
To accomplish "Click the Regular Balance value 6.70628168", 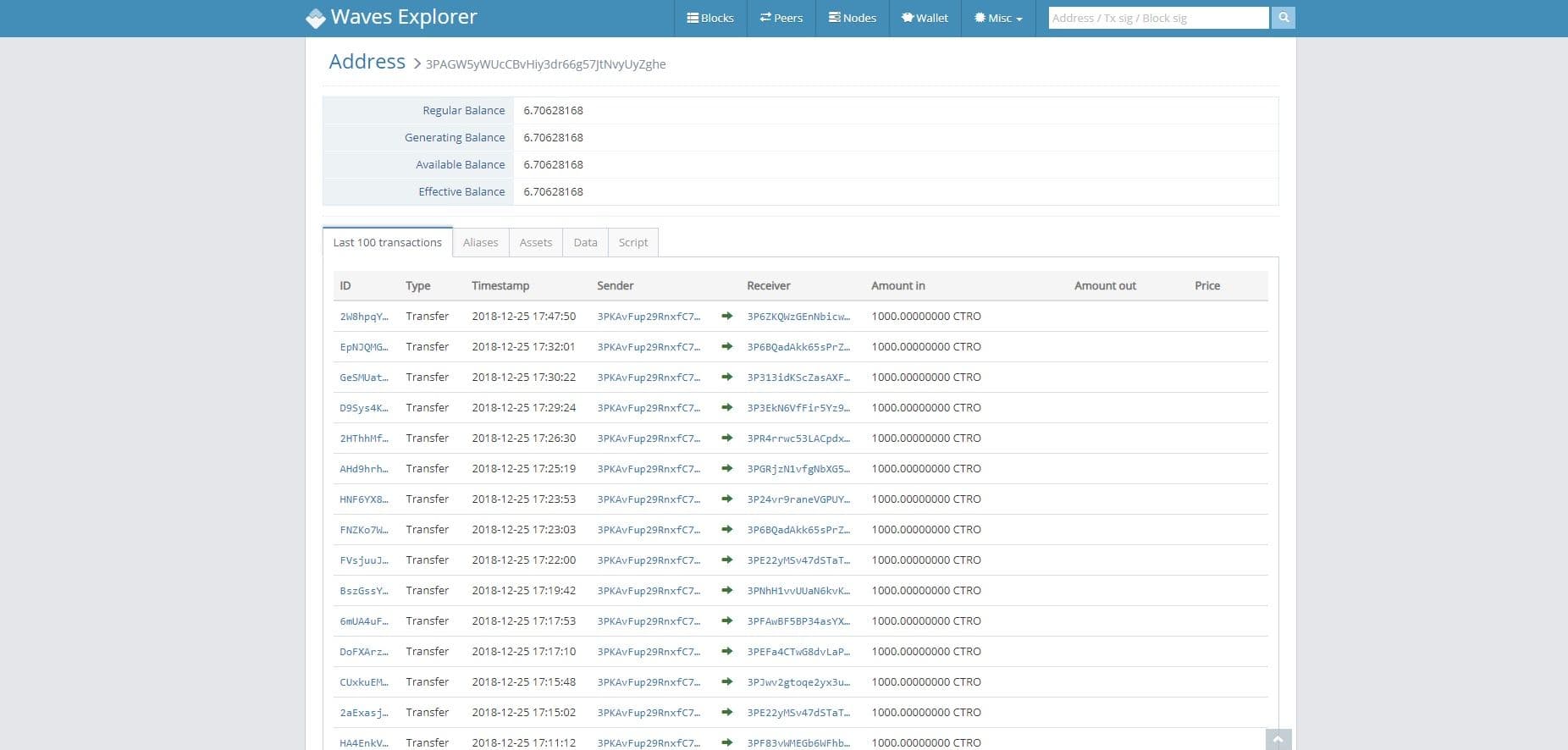I will click(x=553, y=111).
